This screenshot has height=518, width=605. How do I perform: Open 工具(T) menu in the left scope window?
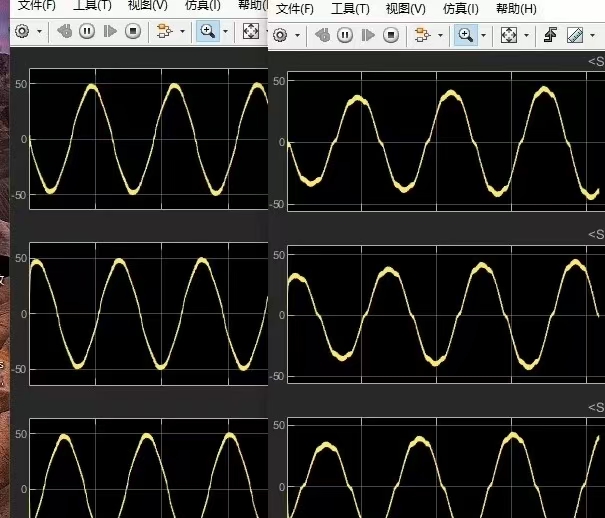[x=92, y=6]
